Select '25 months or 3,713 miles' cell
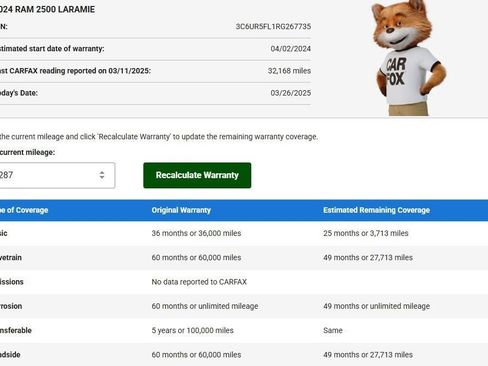The image size is (488, 366). pyautogui.click(x=366, y=233)
